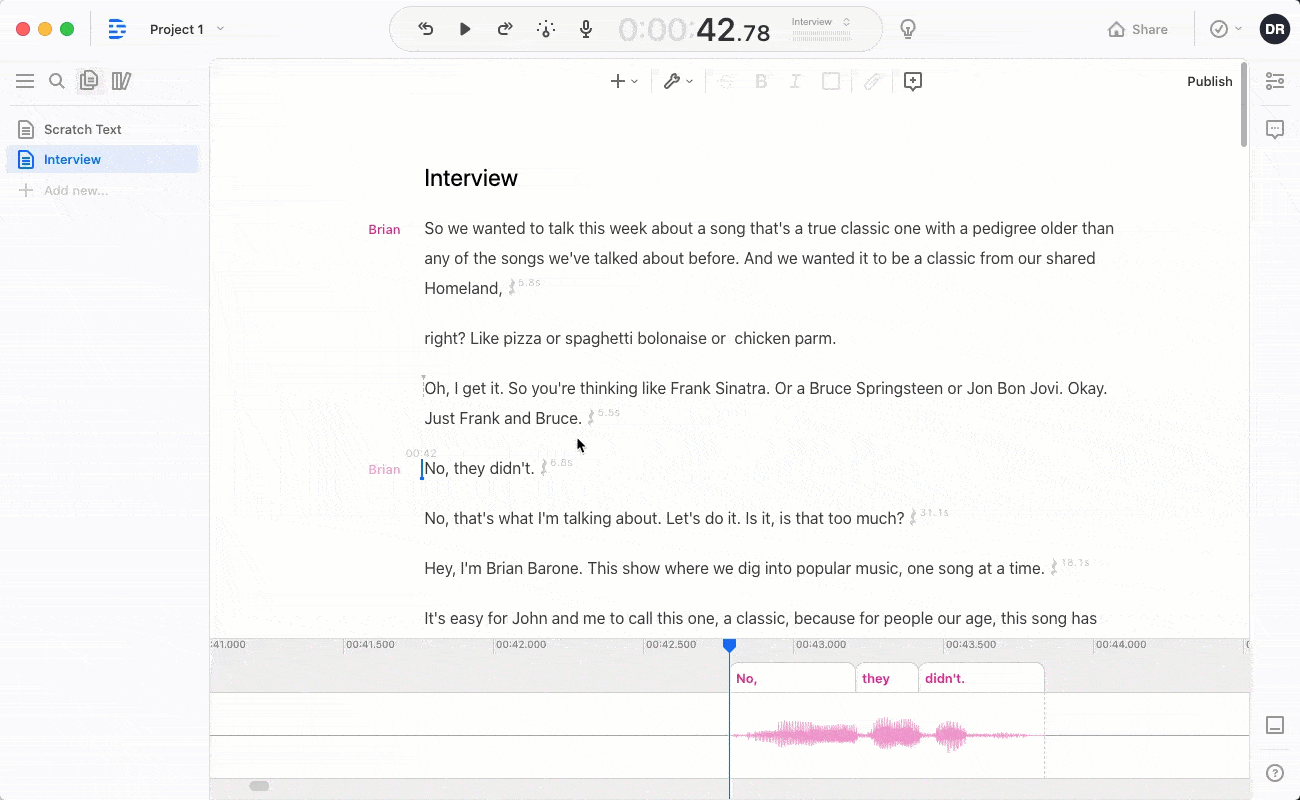The height and width of the screenshot is (800, 1300).
Task: Click the Publish button
Action: [x=1209, y=82]
